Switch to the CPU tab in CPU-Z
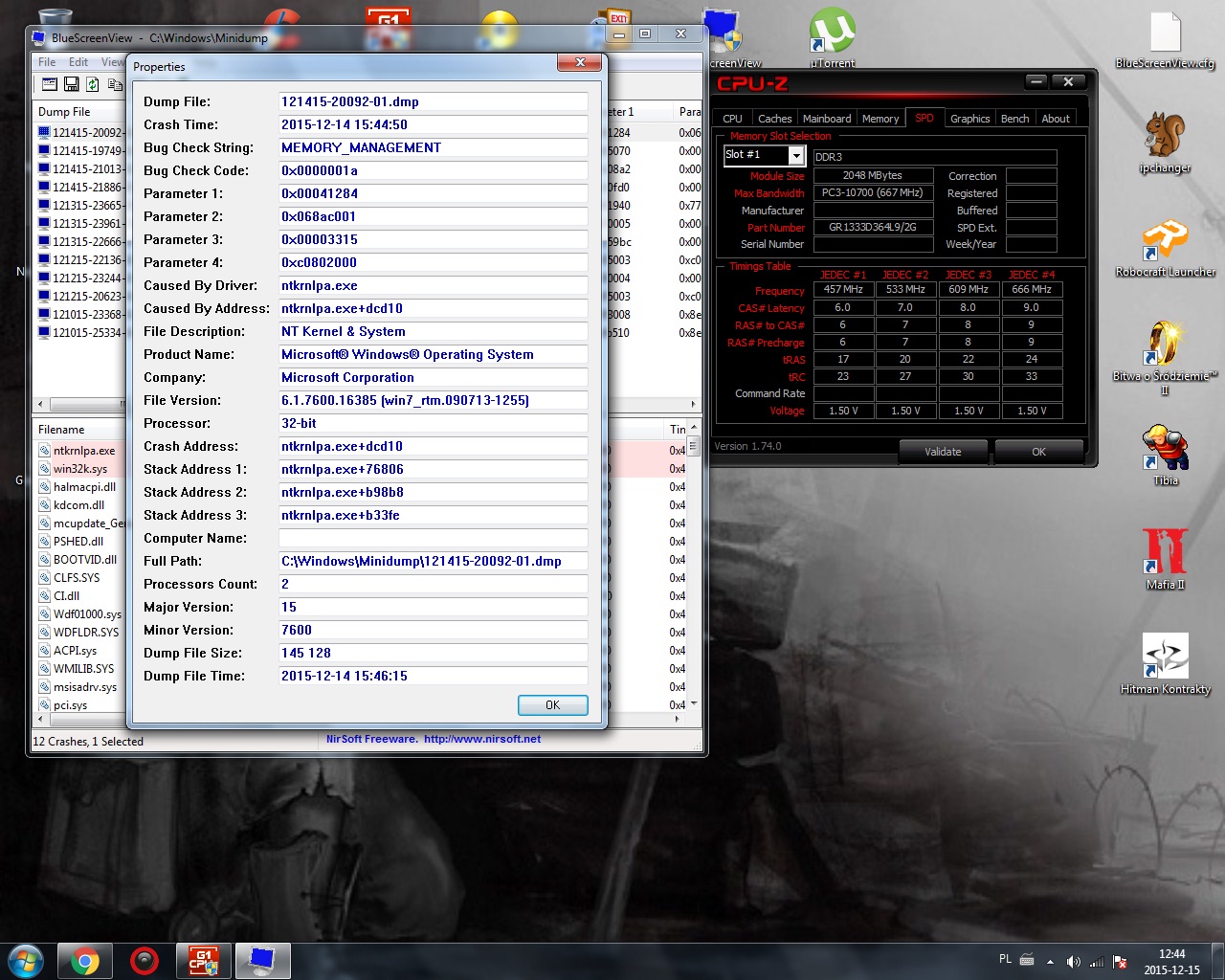 pyautogui.click(x=732, y=119)
